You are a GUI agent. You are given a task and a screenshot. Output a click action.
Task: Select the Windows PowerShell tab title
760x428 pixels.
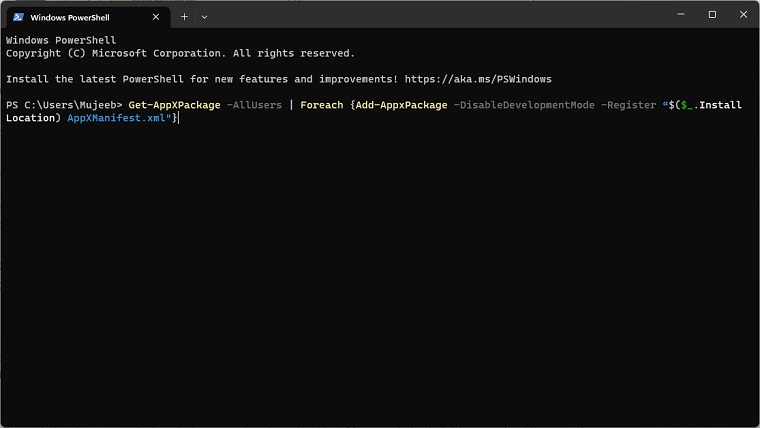point(70,17)
